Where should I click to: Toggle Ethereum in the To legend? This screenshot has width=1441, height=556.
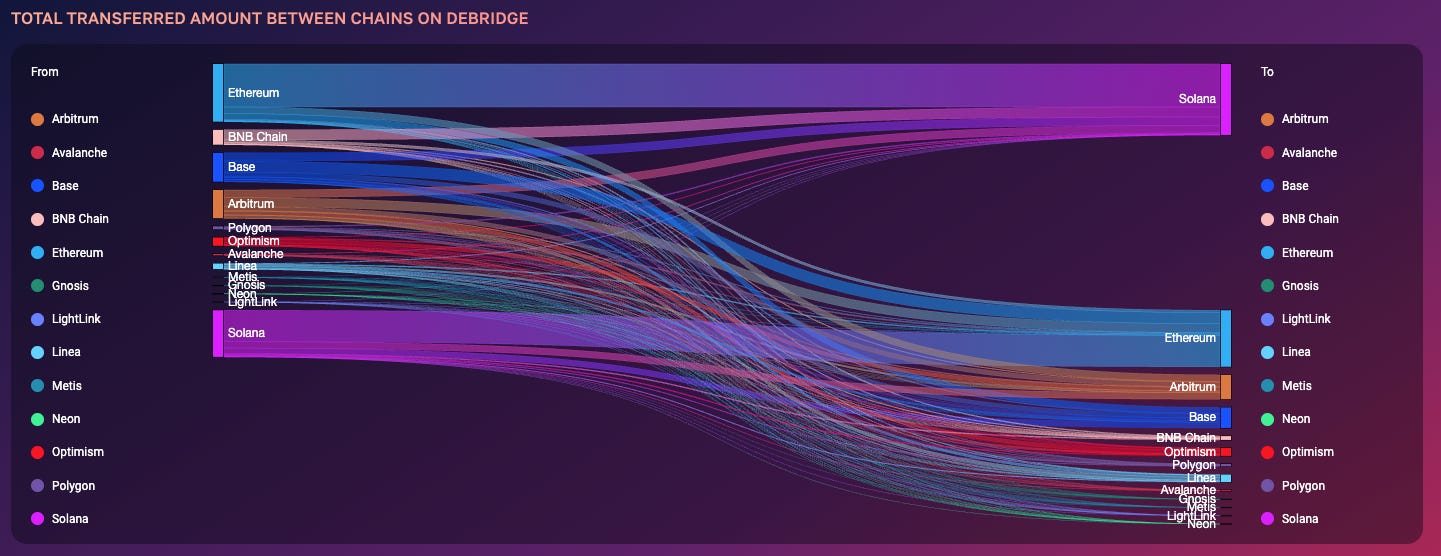pos(1297,253)
